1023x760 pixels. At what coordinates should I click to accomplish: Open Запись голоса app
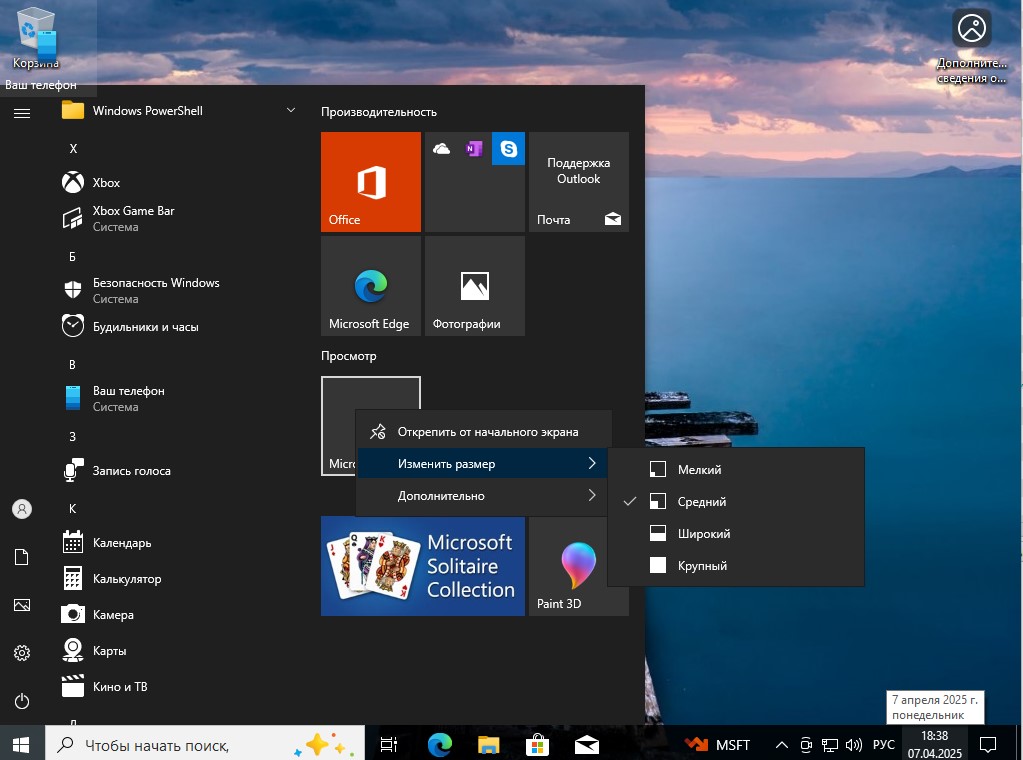(x=179, y=470)
